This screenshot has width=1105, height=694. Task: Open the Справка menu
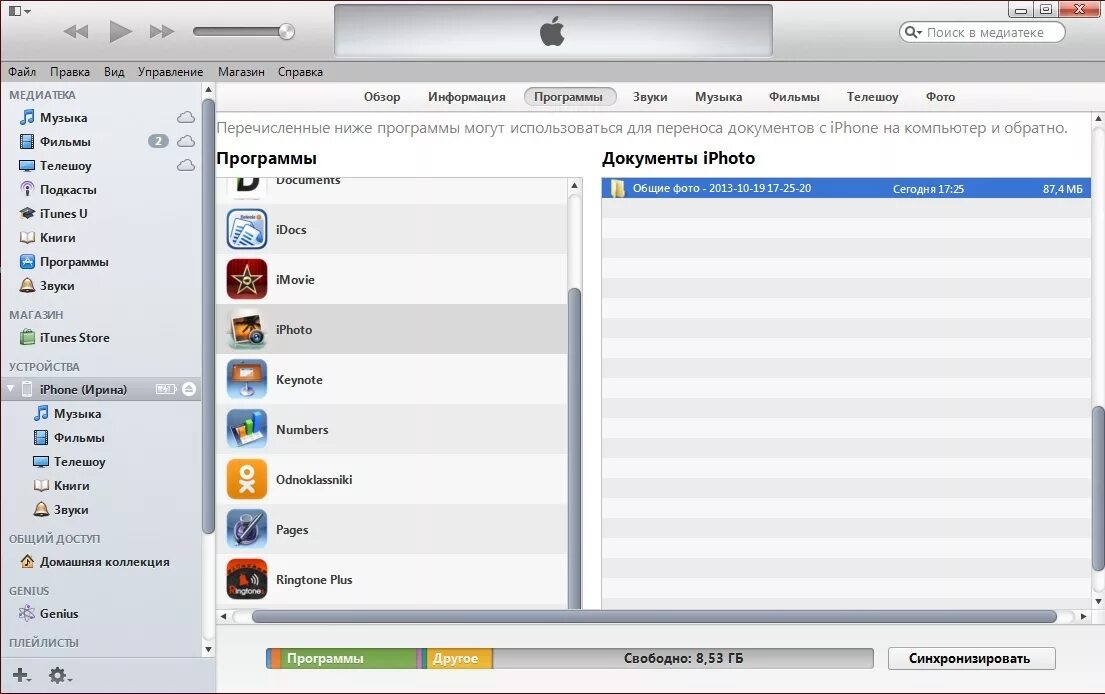point(300,72)
